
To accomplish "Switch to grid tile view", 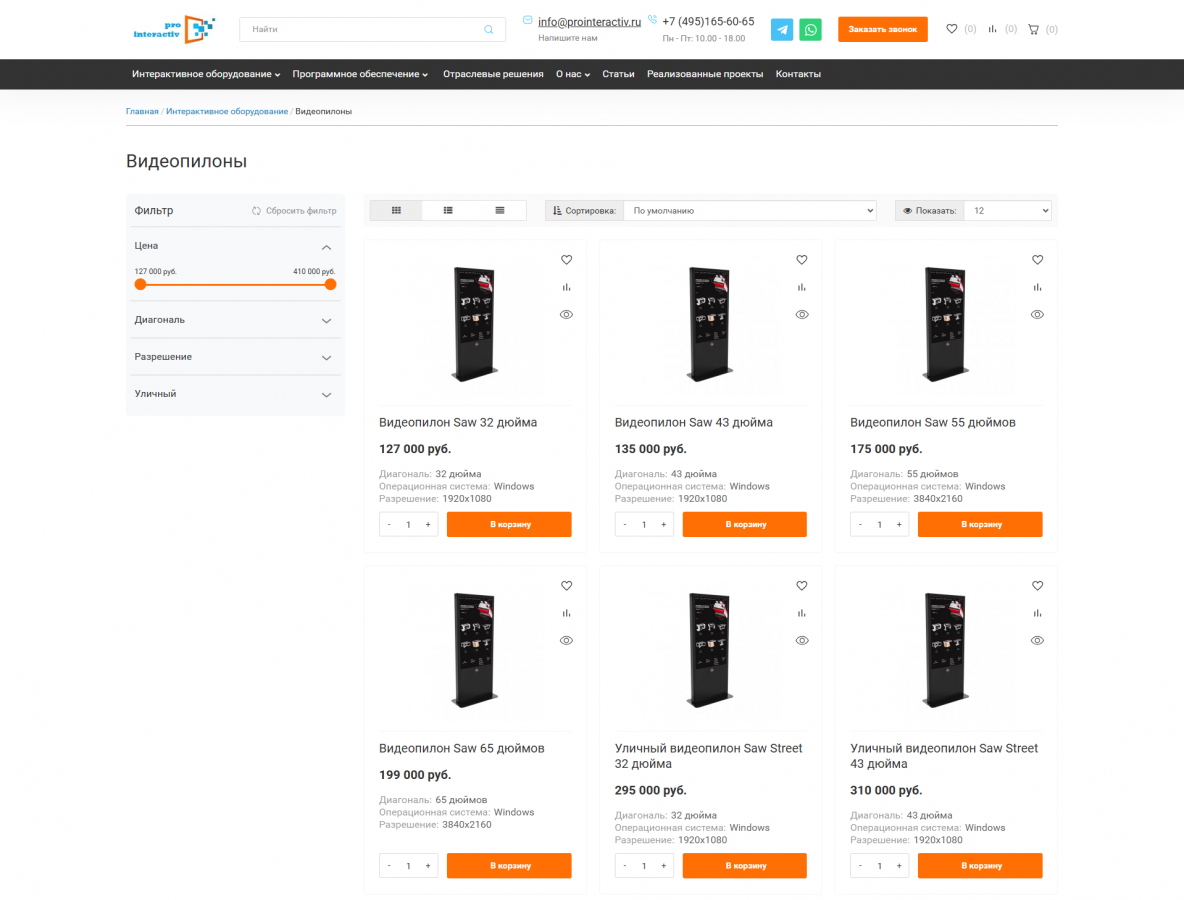I will [x=396, y=211].
